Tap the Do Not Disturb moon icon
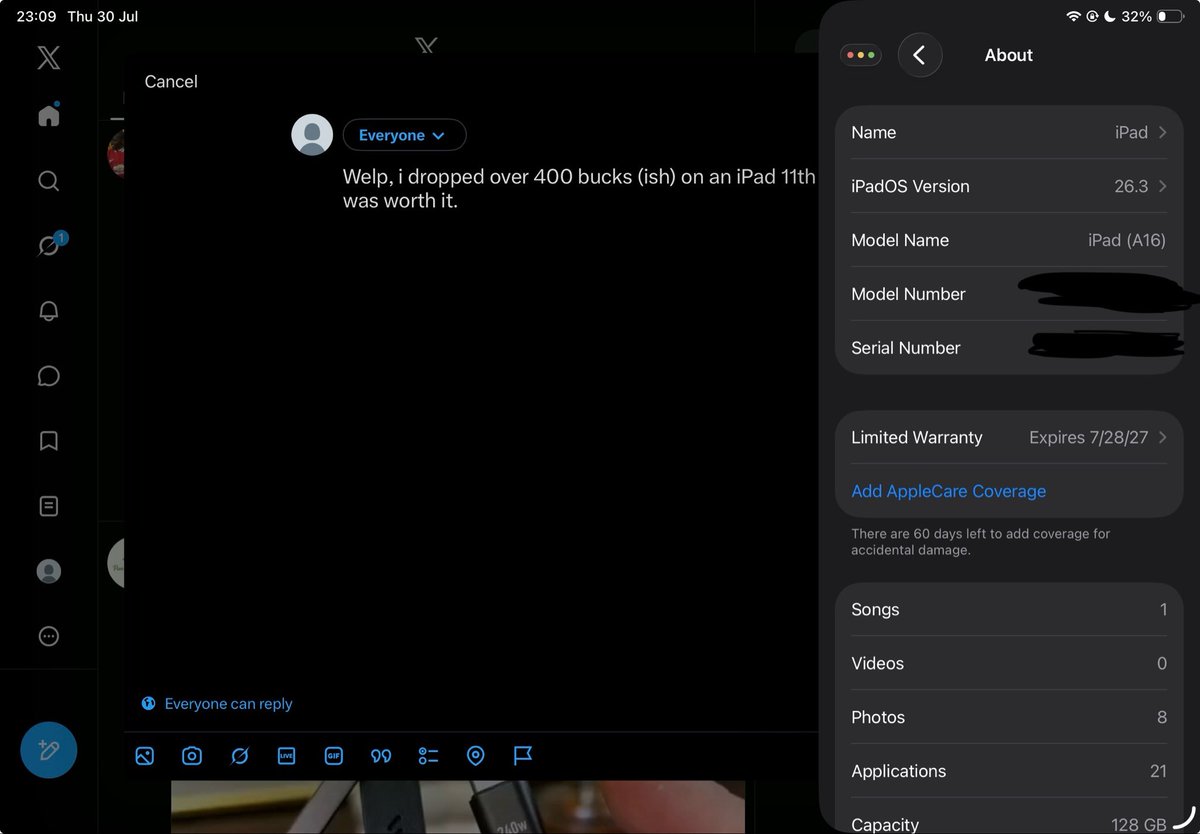The height and width of the screenshot is (834, 1200). click(x=1110, y=17)
